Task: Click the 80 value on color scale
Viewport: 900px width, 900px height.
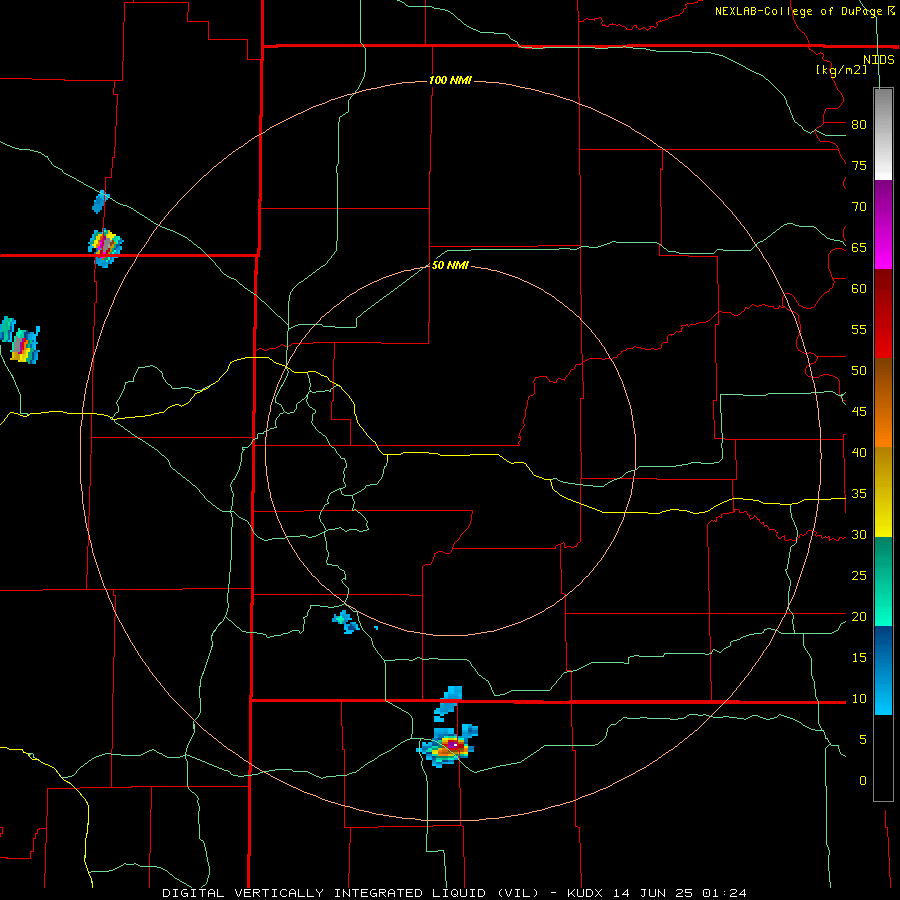Action: 859,125
